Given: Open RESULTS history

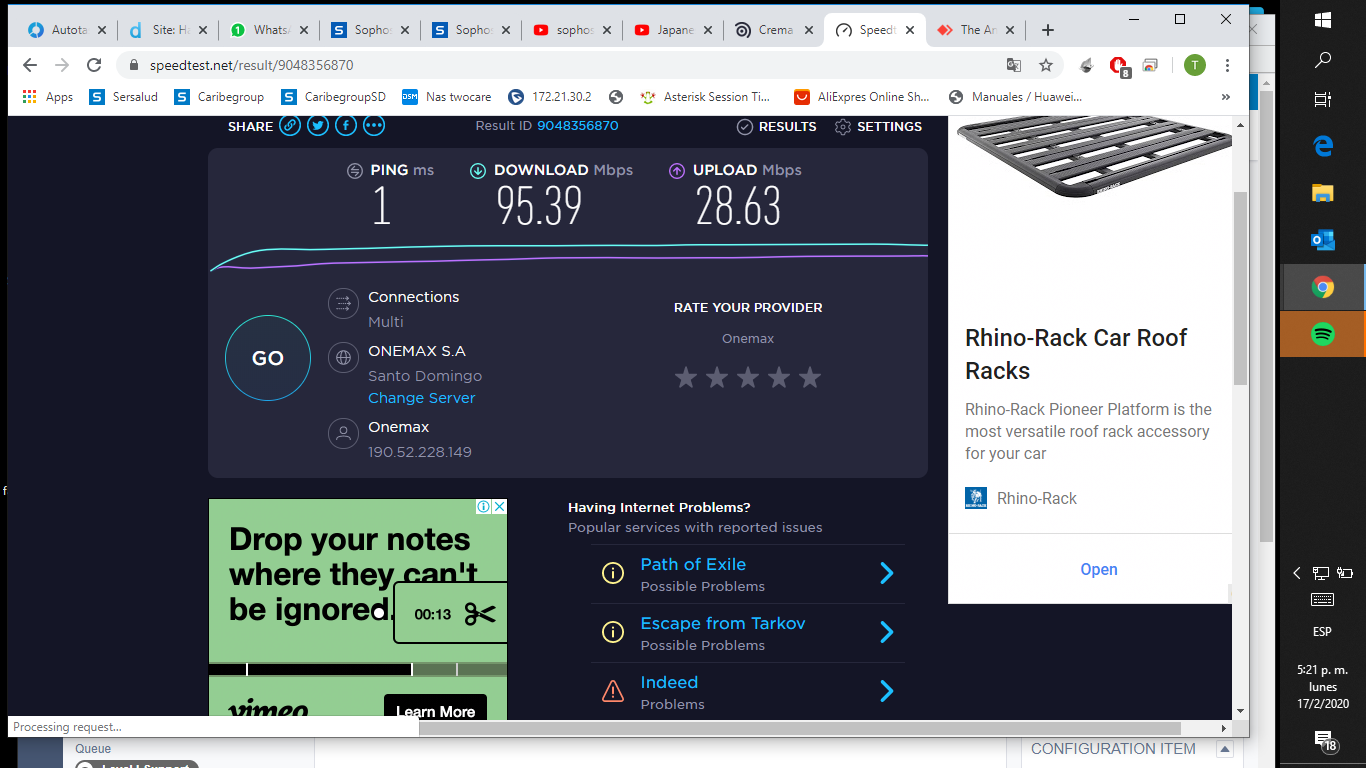Looking at the screenshot, I should (776, 126).
